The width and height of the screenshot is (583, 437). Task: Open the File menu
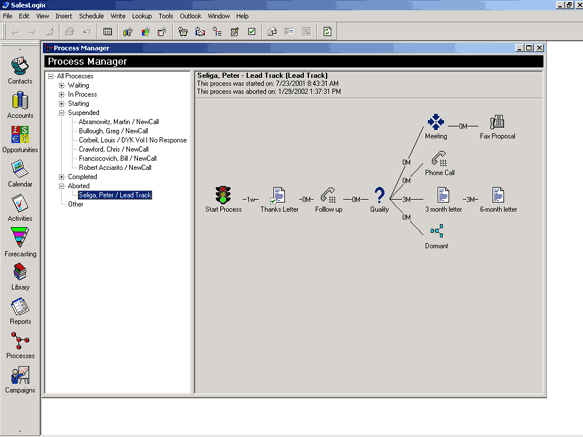coord(7,16)
